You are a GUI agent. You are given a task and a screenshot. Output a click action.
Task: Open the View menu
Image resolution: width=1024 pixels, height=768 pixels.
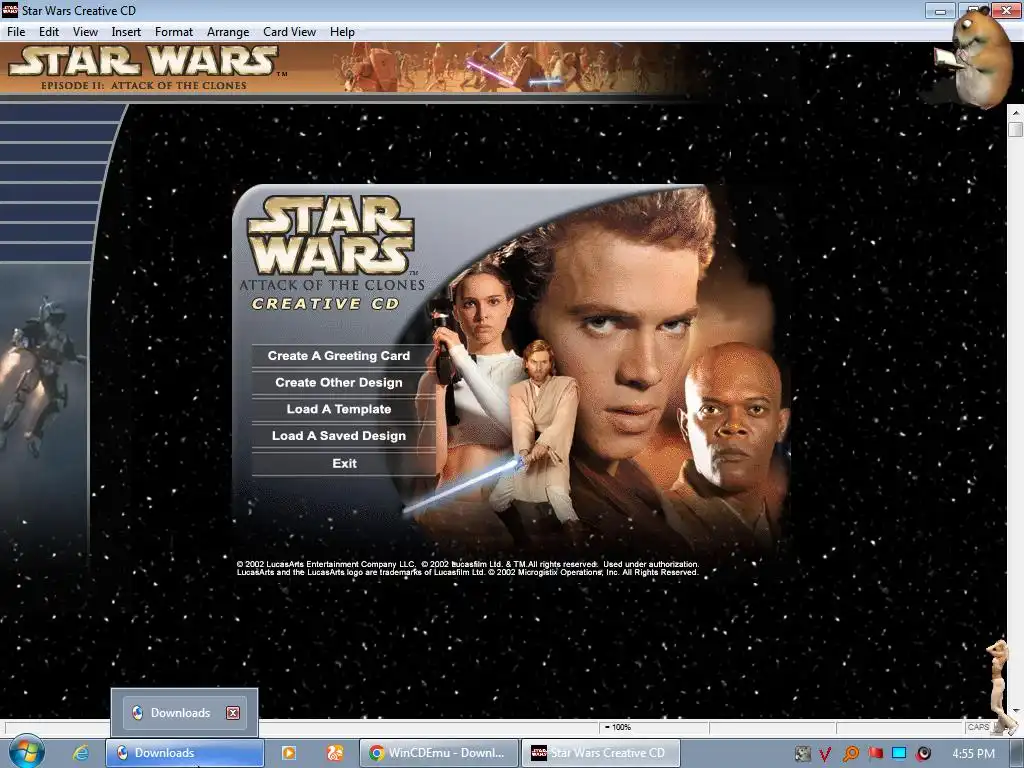pyautogui.click(x=85, y=32)
